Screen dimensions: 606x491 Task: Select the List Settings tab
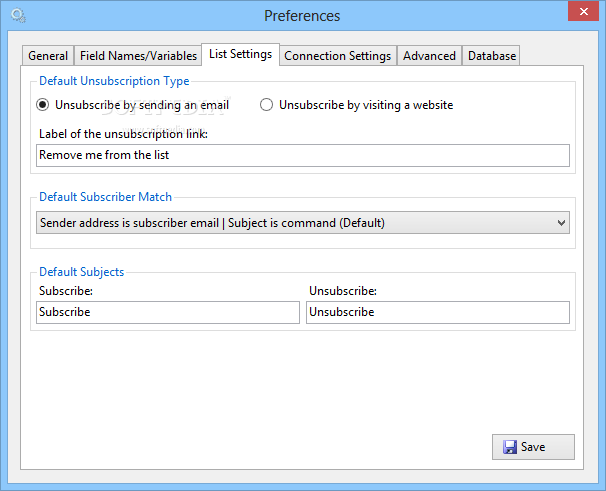[240, 54]
